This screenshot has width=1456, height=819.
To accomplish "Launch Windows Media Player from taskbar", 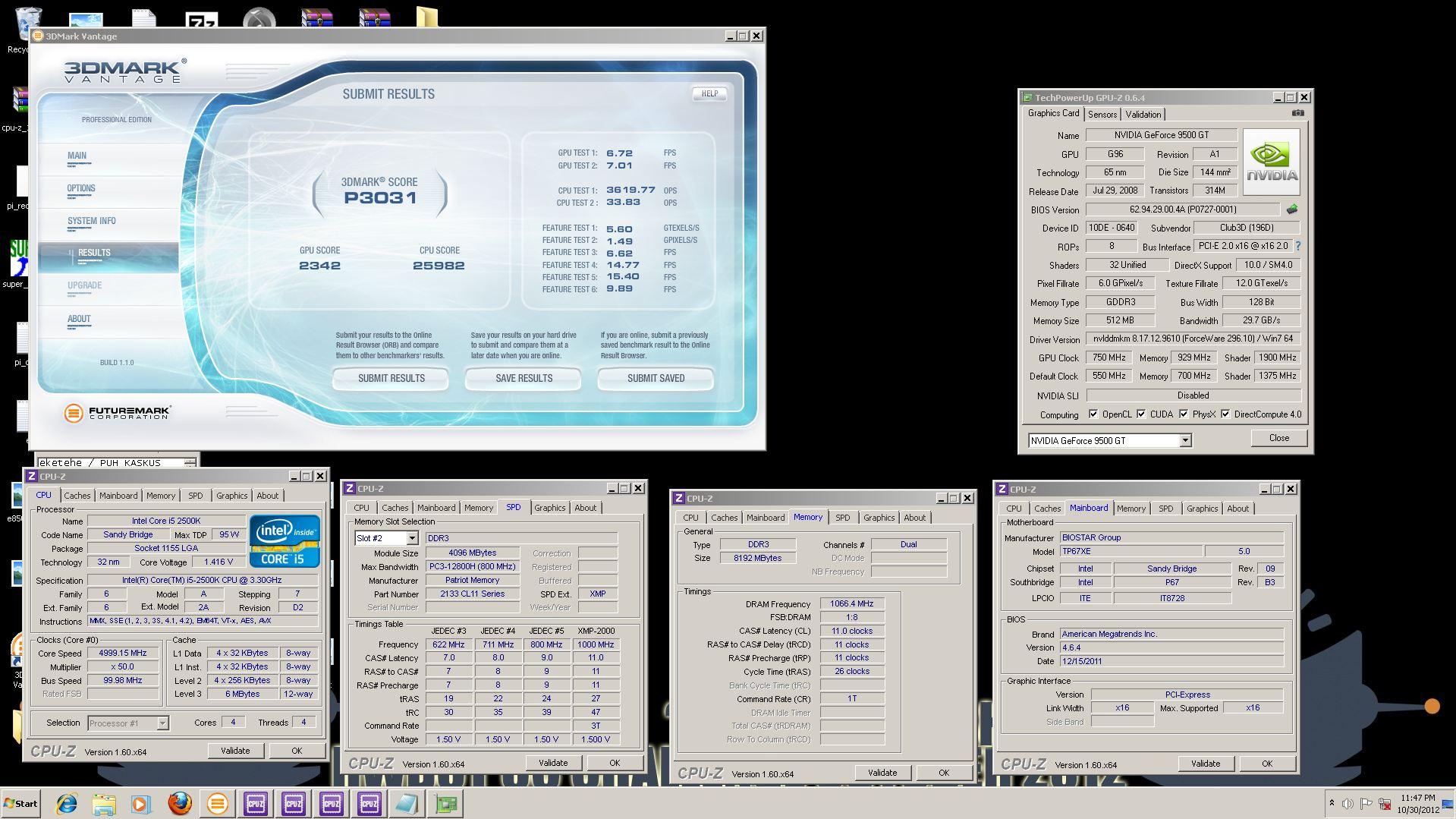I will coord(141,803).
